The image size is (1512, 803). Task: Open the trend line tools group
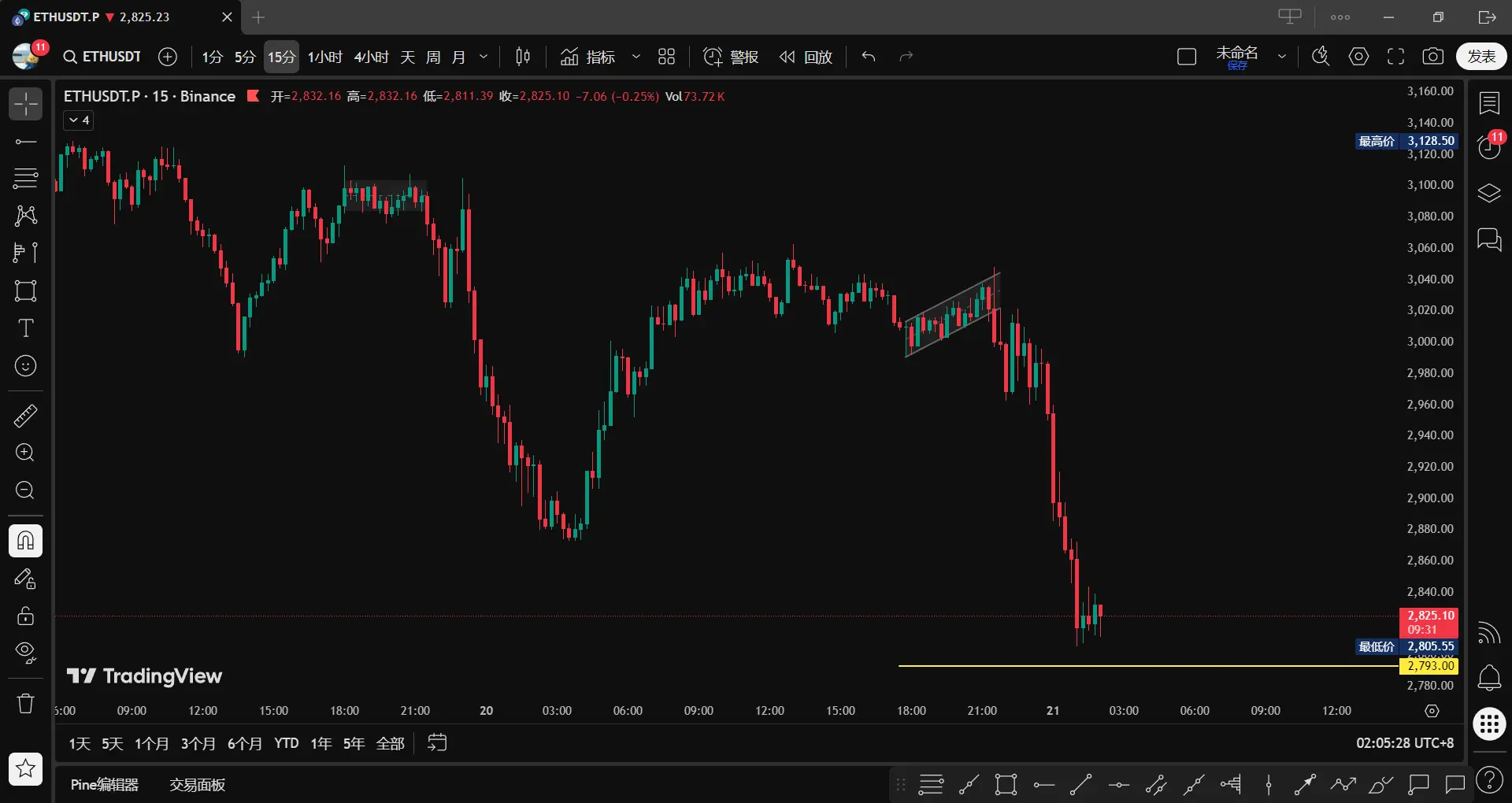(25, 142)
